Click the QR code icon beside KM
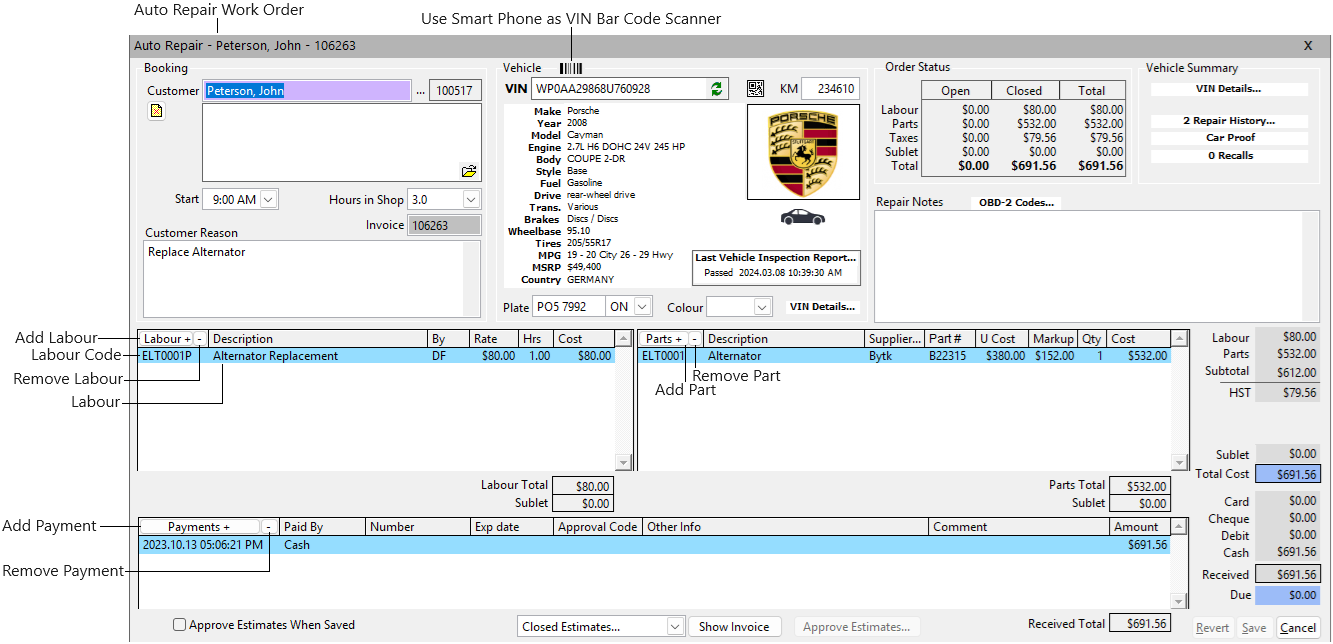Screen dimensions: 1333x644 [x=755, y=89]
